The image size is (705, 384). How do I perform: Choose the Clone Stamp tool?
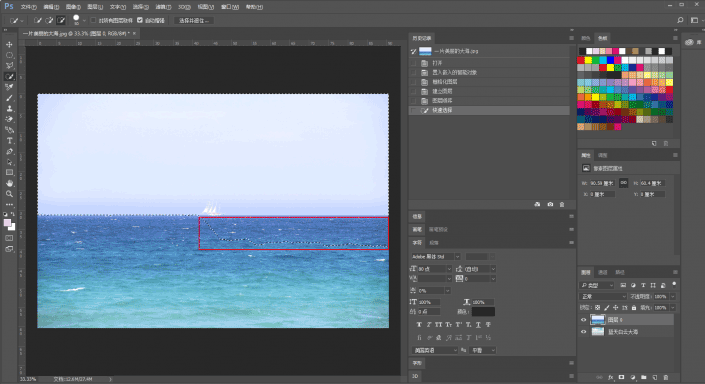pyautogui.click(x=9, y=108)
